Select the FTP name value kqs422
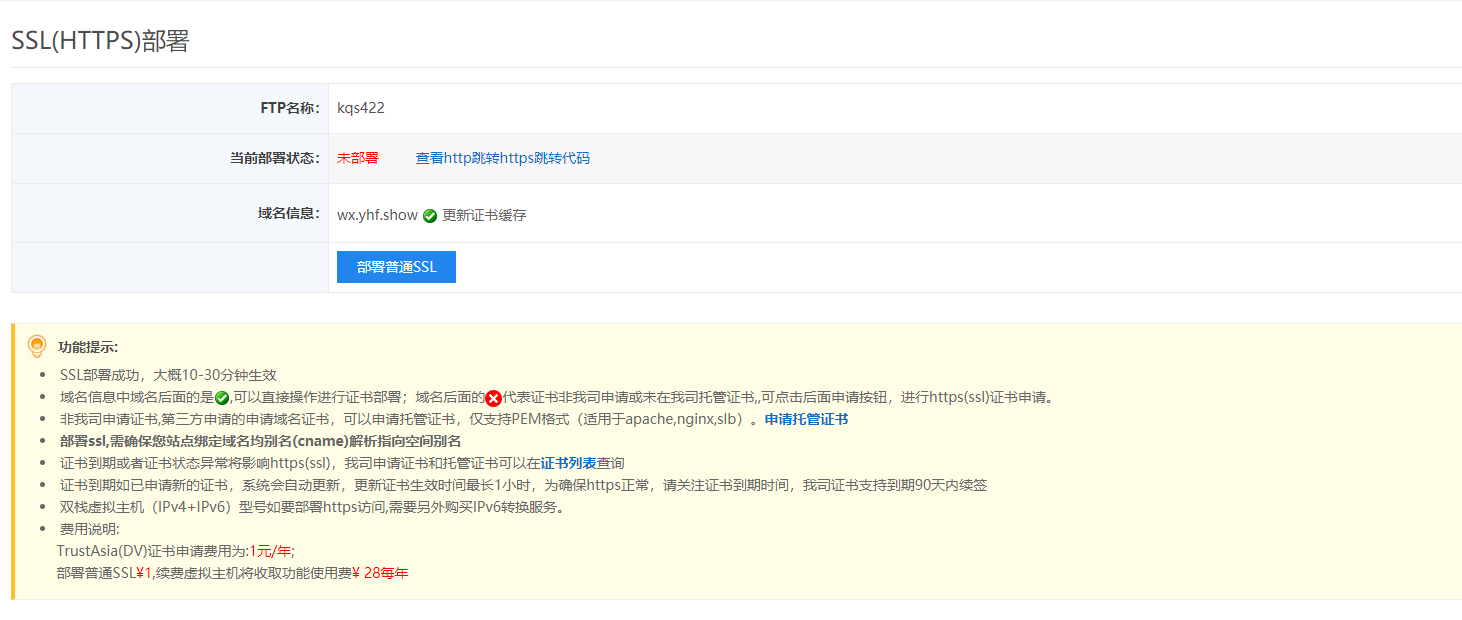The image size is (1462, 620). point(361,108)
